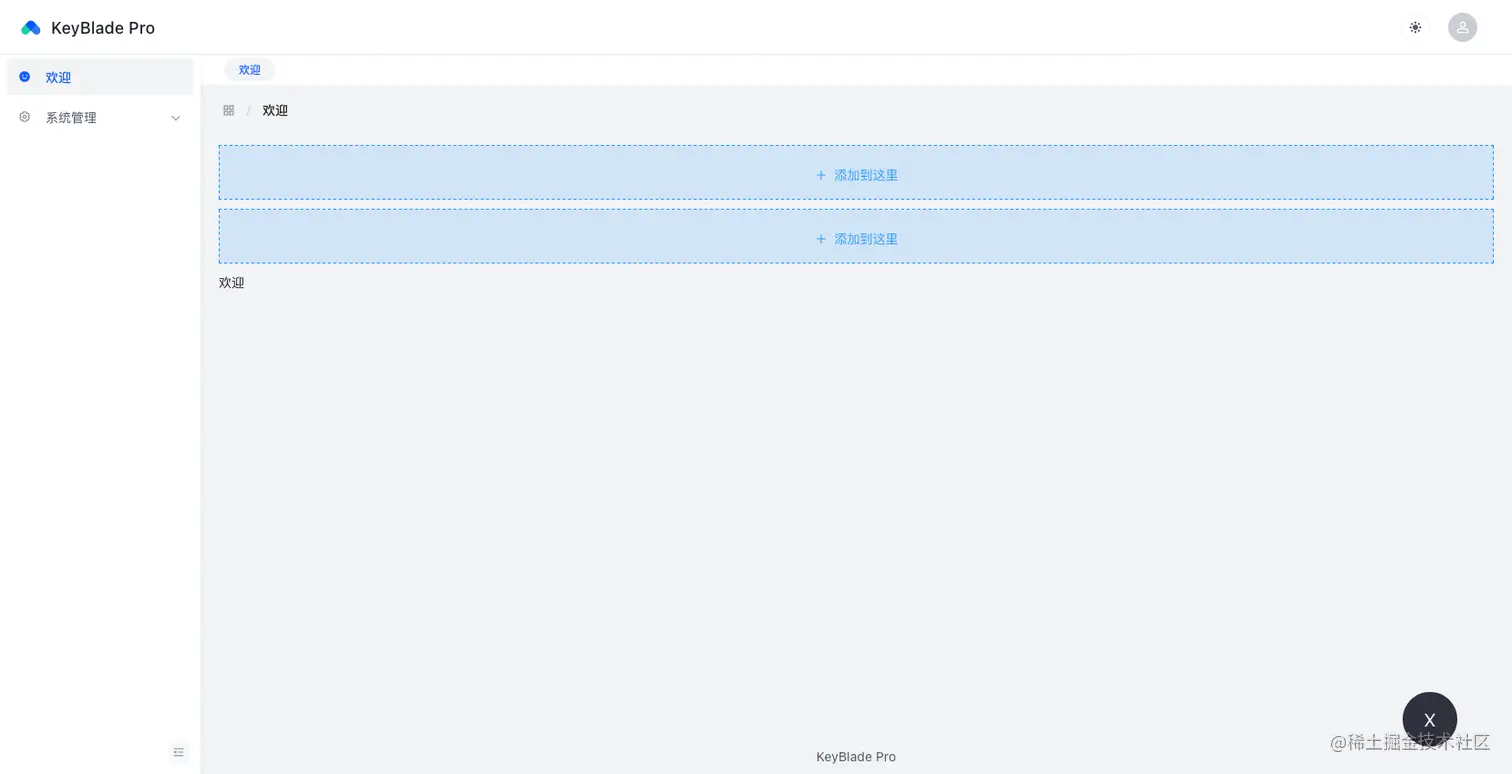Click the 欢迎 breadcrumb text
The width and height of the screenshot is (1512, 774).
tap(275, 110)
